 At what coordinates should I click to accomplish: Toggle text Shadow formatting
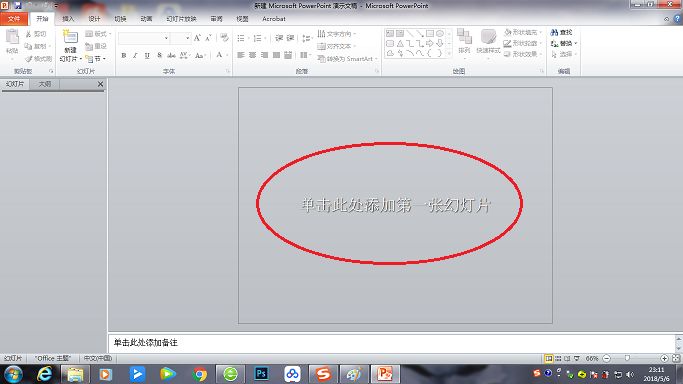tap(159, 55)
